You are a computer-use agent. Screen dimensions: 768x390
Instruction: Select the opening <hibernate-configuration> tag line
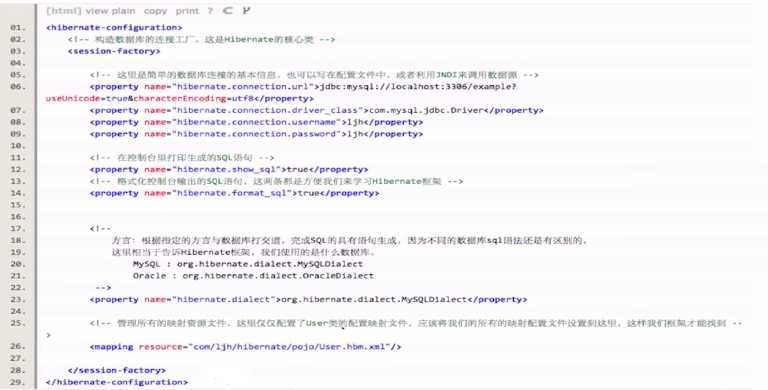(114, 27)
